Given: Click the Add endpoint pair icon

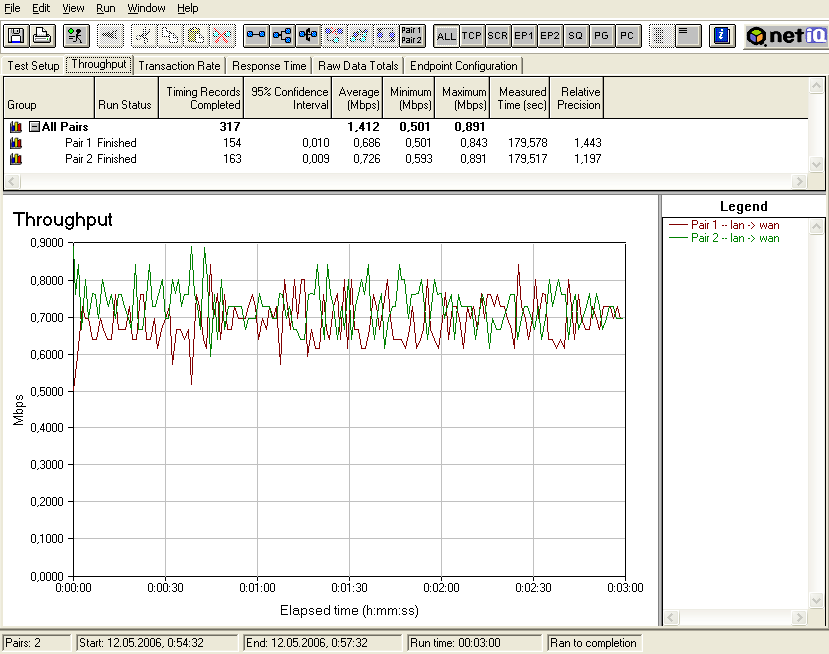Looking at the screenshot, I should [256, 36].
